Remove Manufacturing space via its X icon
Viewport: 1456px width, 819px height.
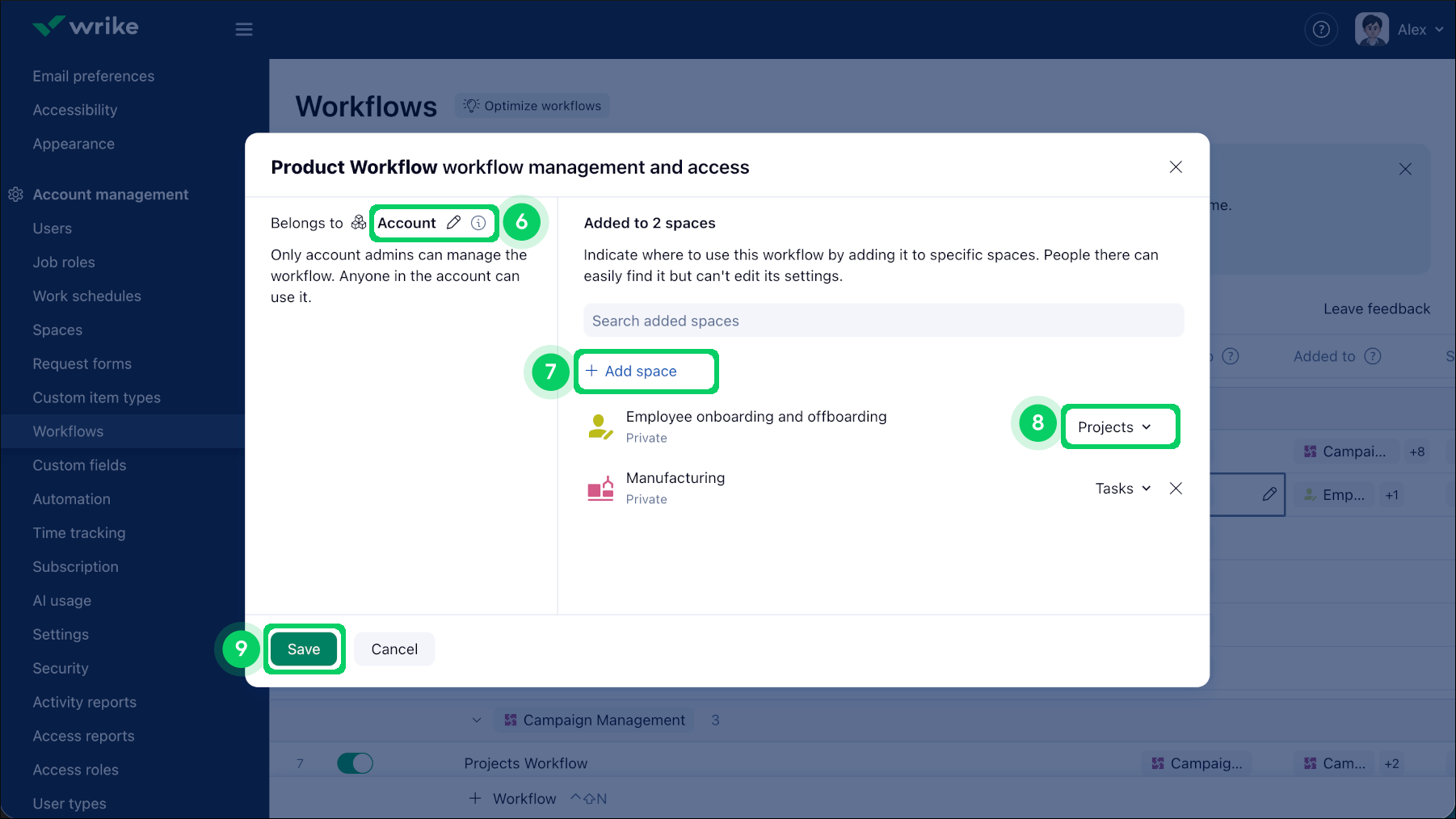point(1176,488)
